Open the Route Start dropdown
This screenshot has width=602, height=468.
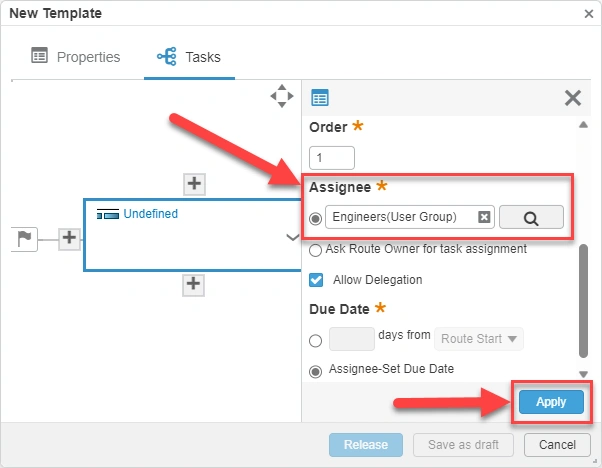pos(482,339)
